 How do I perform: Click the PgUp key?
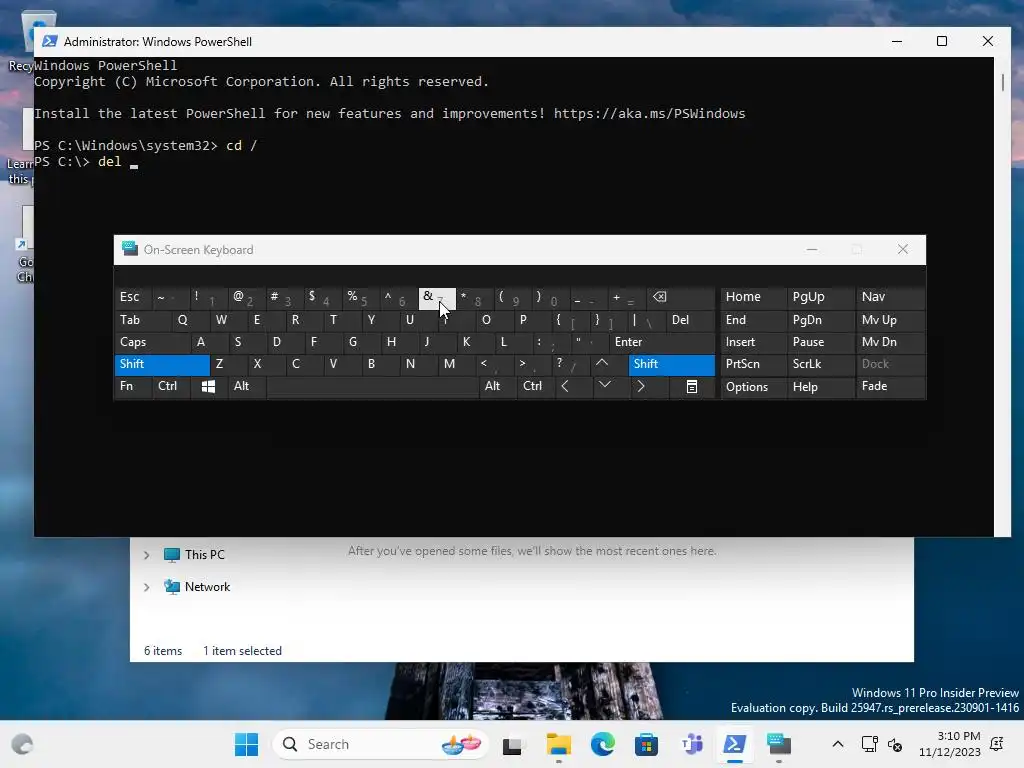(x=820, y=297)
